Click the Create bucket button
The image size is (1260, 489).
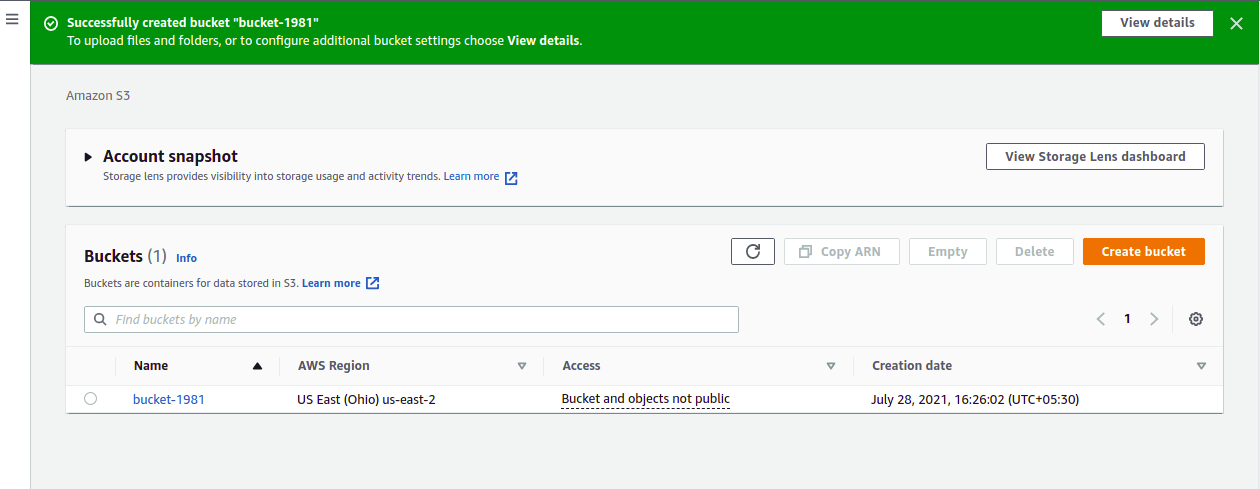[1144, 251]
